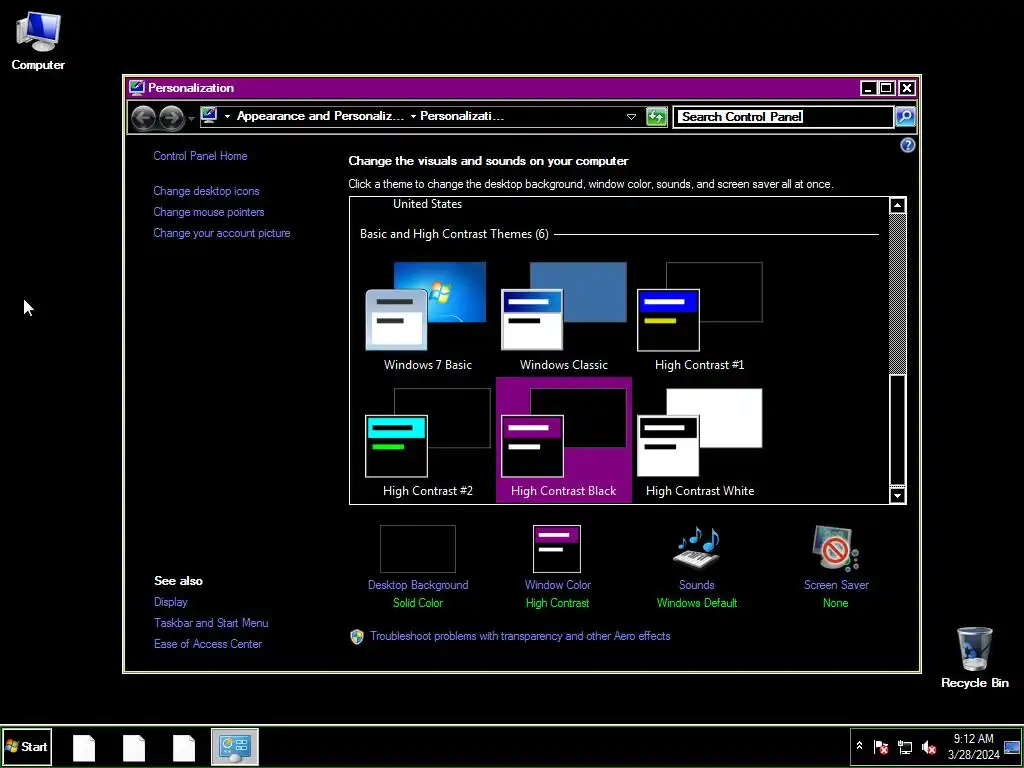Click the Screen Saver text link
Viewport: 1024px width, 768px height.
coord(836,584)
